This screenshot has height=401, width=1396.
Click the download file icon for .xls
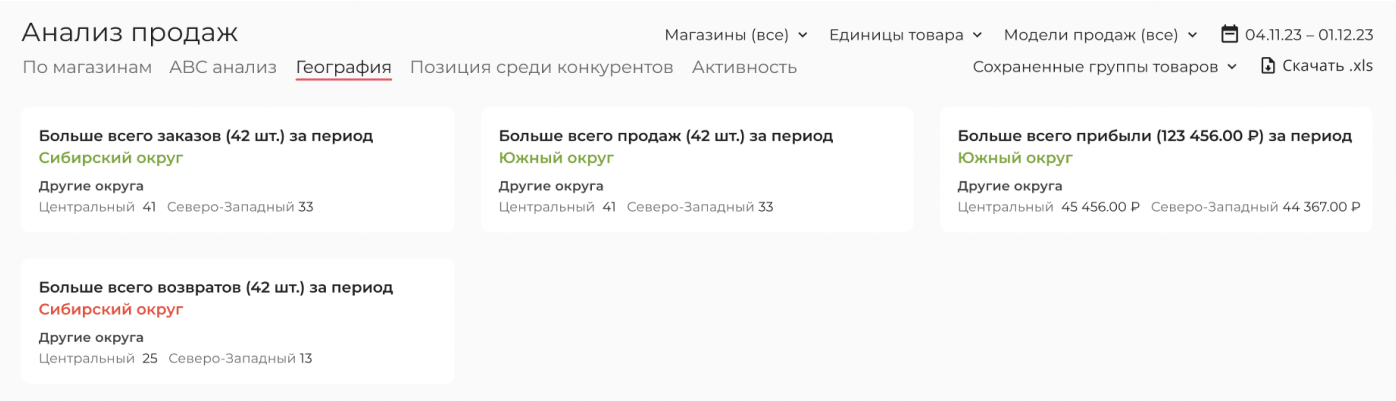point(1268,66)
